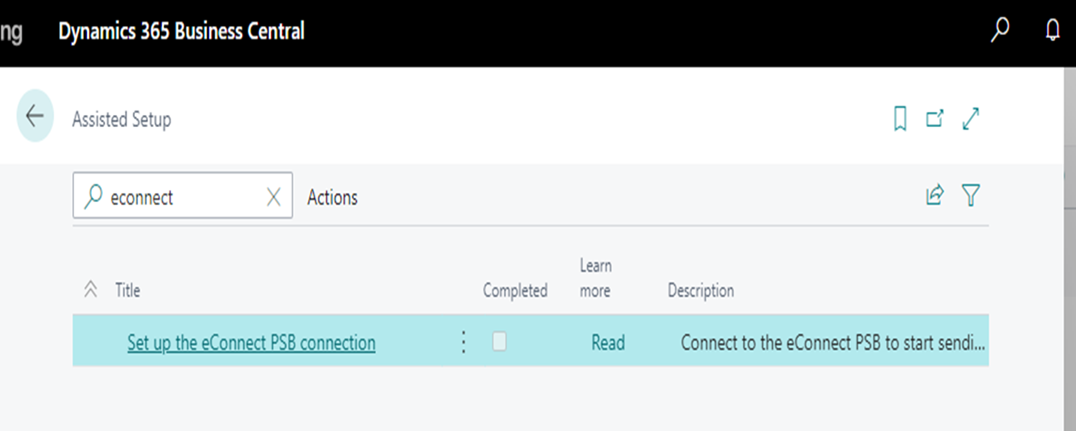Open the search magnifier in top bar
The image size is (1076, 431).
pos(1001,31)
